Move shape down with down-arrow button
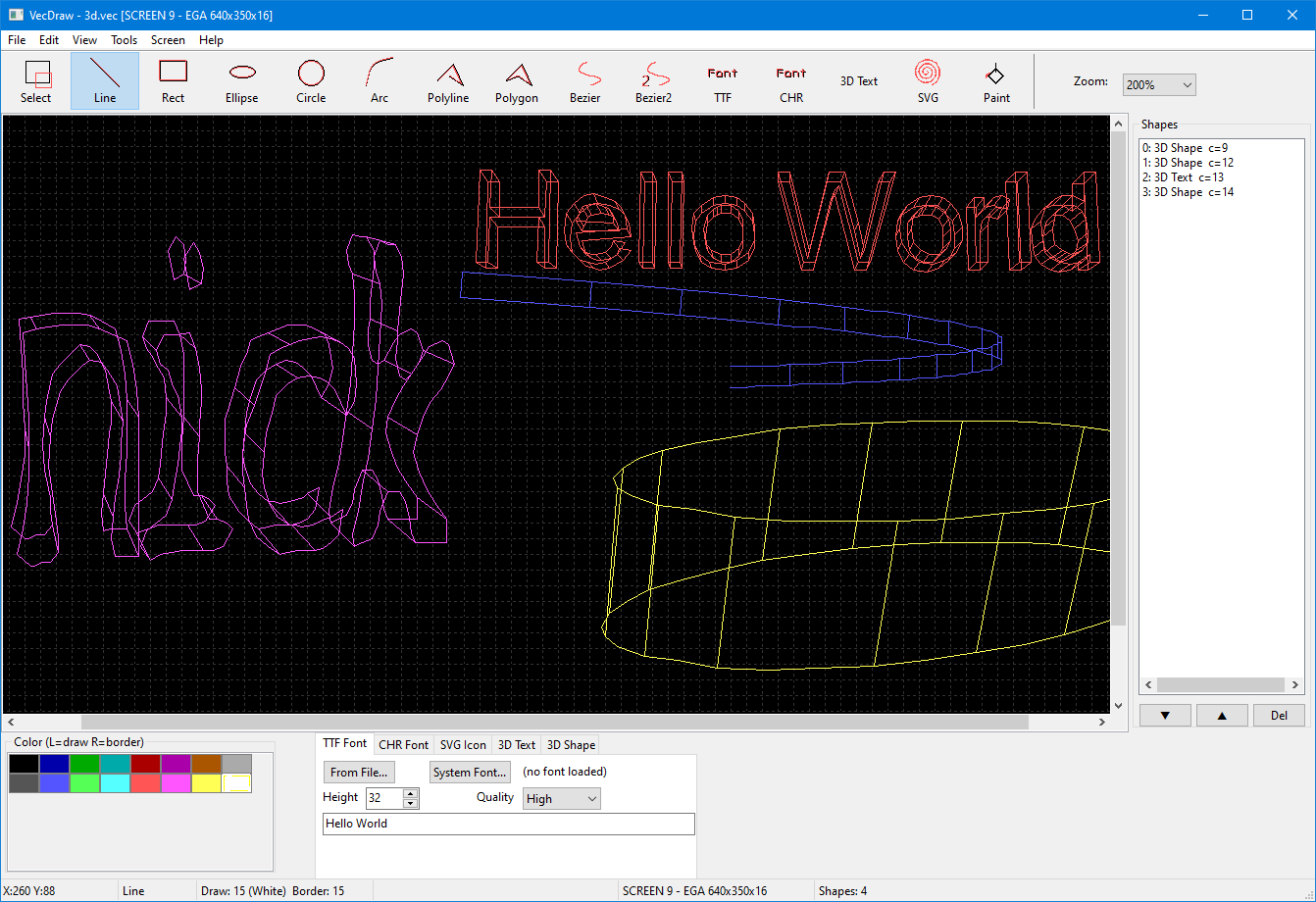 point(1166,716)
